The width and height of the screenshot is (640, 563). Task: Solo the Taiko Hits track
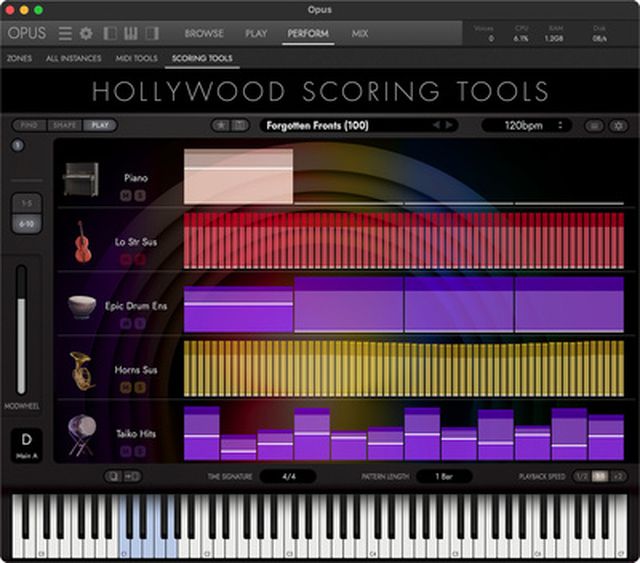pos(140,452)
